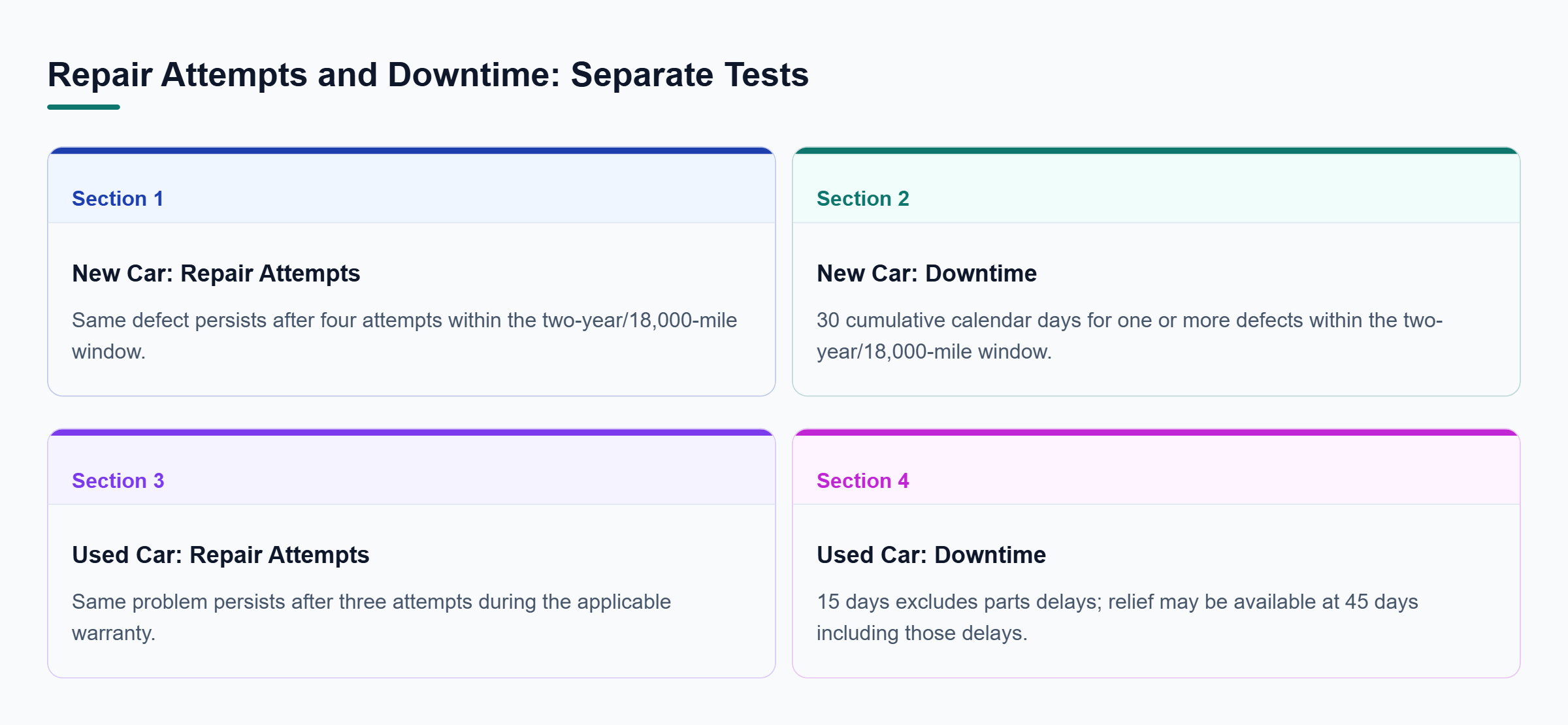Viewport: 1568px width, 725px height.
Task: Click the 'Used Car: Repair Attempts' title
Action: click(x=221, y=555)
